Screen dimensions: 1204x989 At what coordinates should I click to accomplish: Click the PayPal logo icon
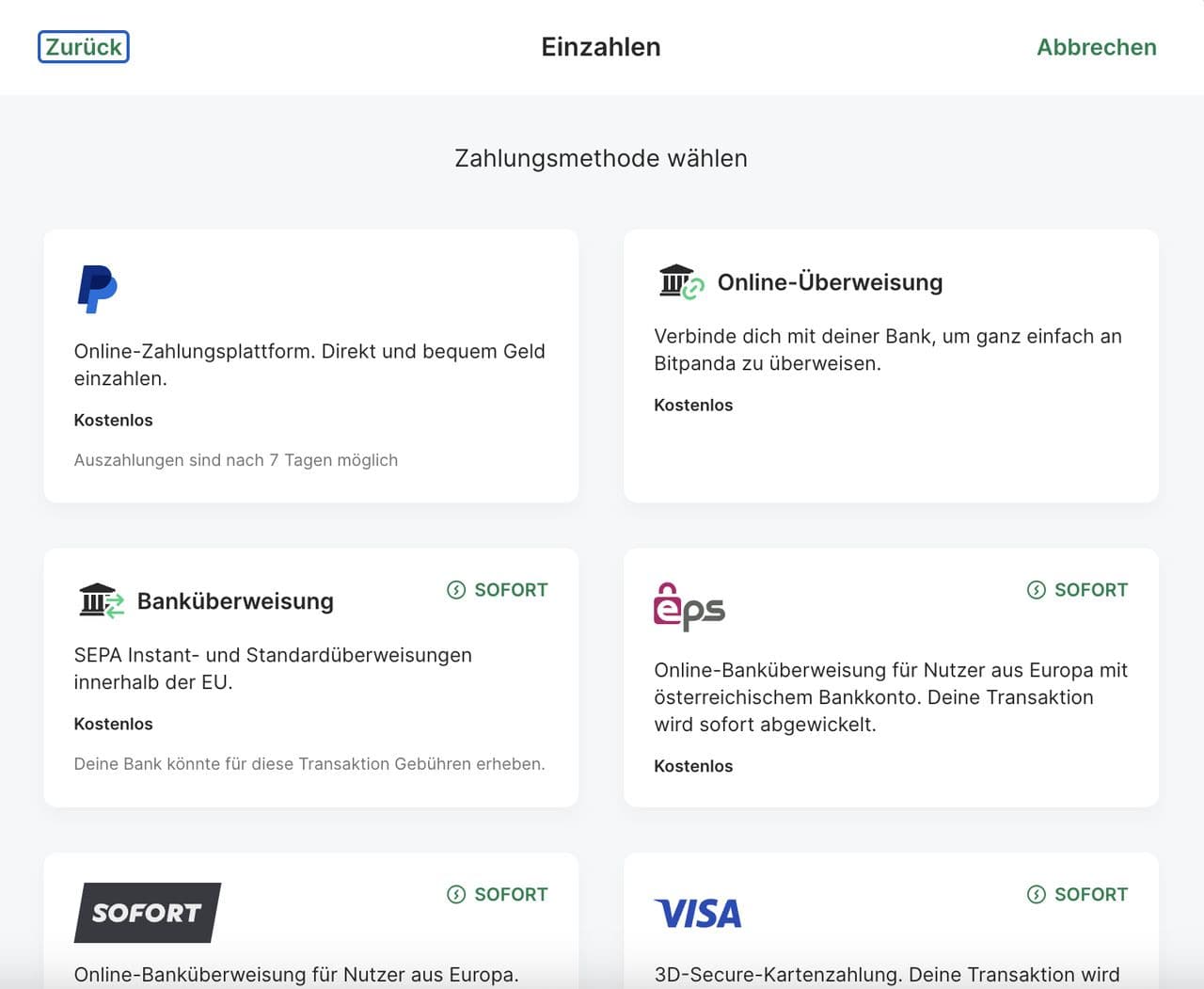point(97,289)
